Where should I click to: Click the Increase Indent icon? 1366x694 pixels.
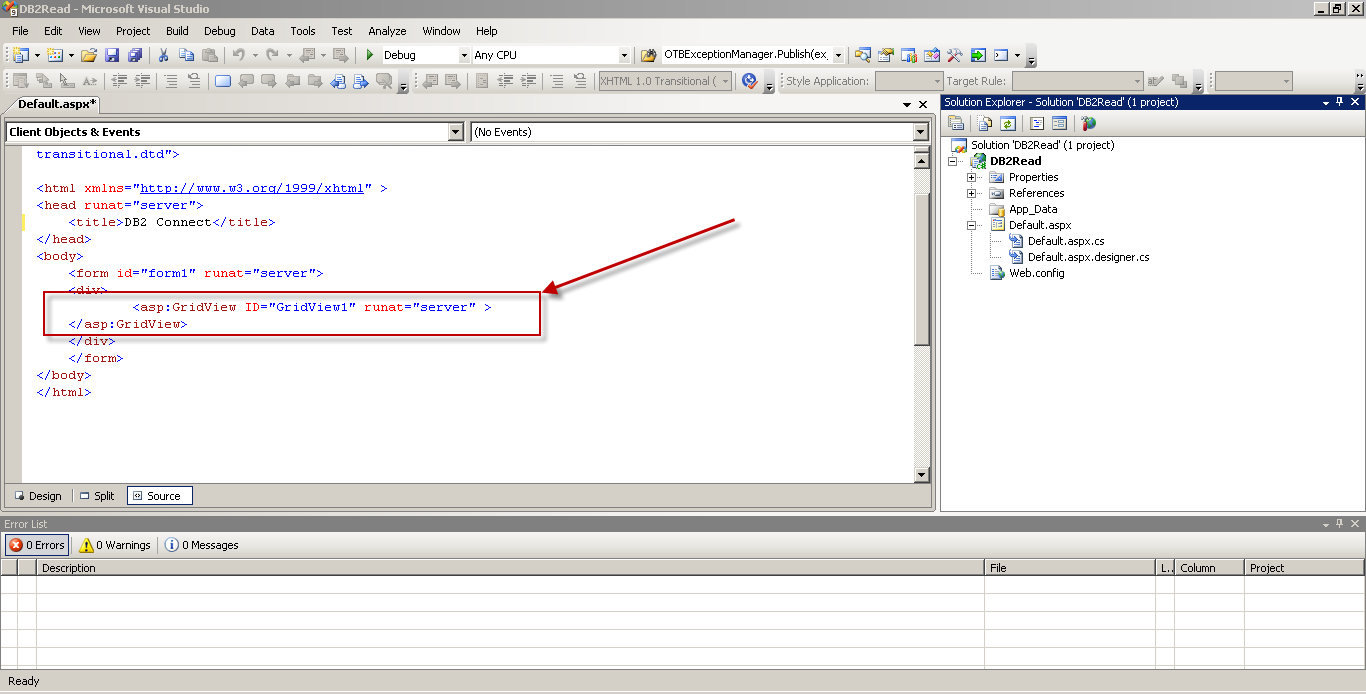(142, 81)
